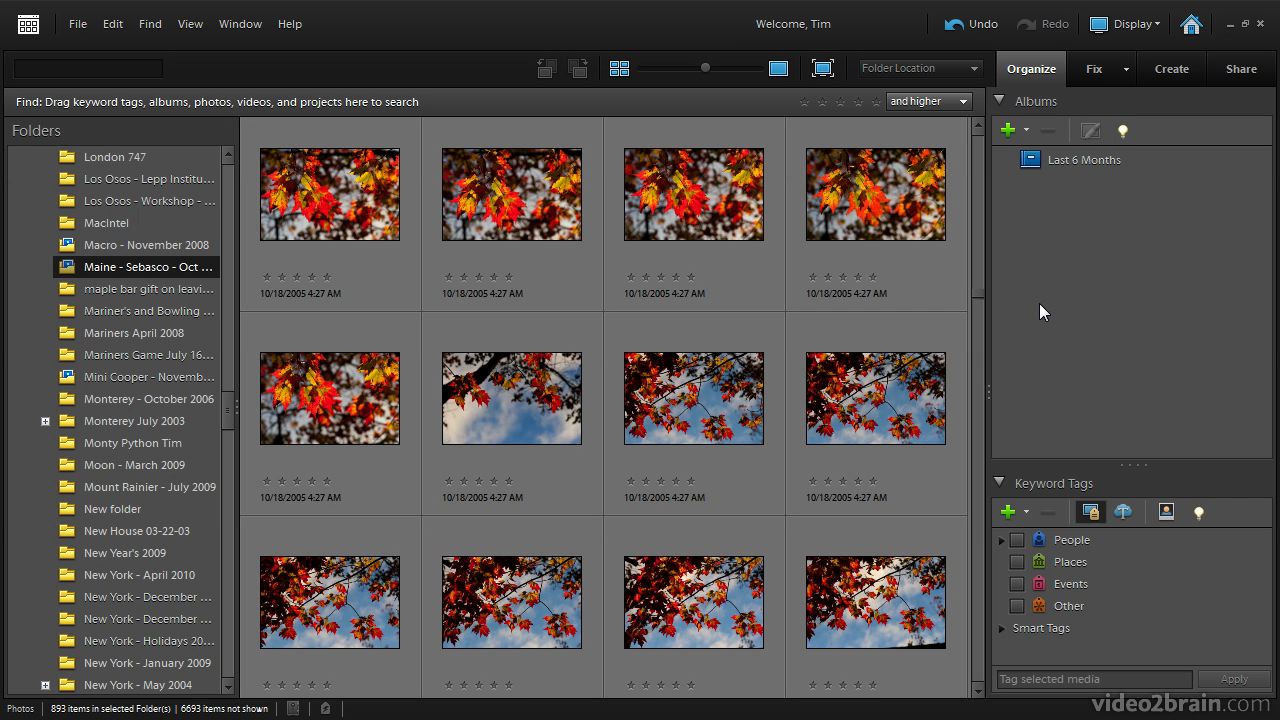Screen dimensions: 1280x720
Task: Adjust the thumbnail size slider
Action: point(705,68)
